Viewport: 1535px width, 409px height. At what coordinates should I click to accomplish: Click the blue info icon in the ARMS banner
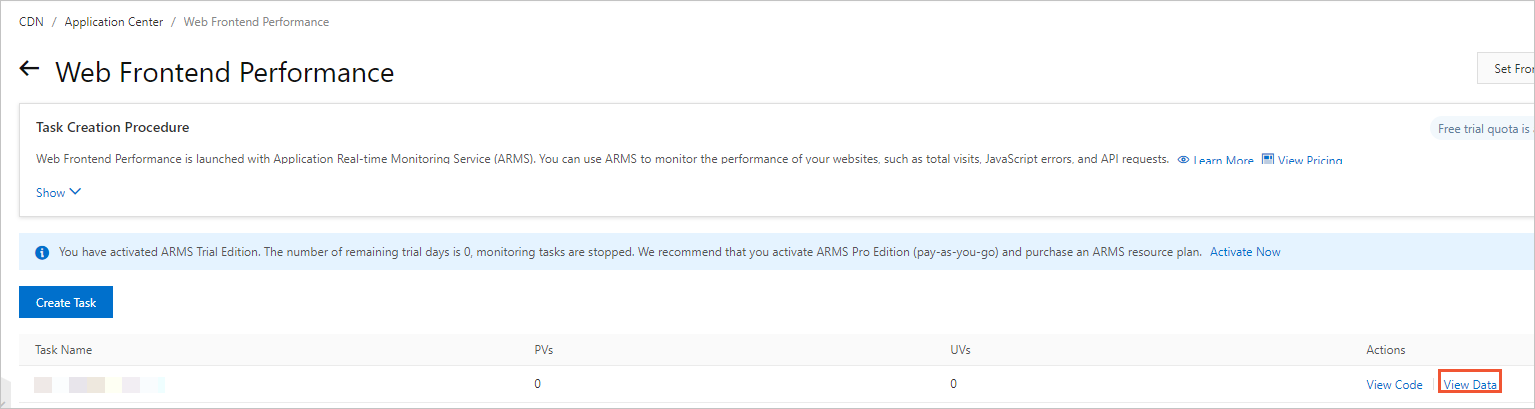pos(42,253)
